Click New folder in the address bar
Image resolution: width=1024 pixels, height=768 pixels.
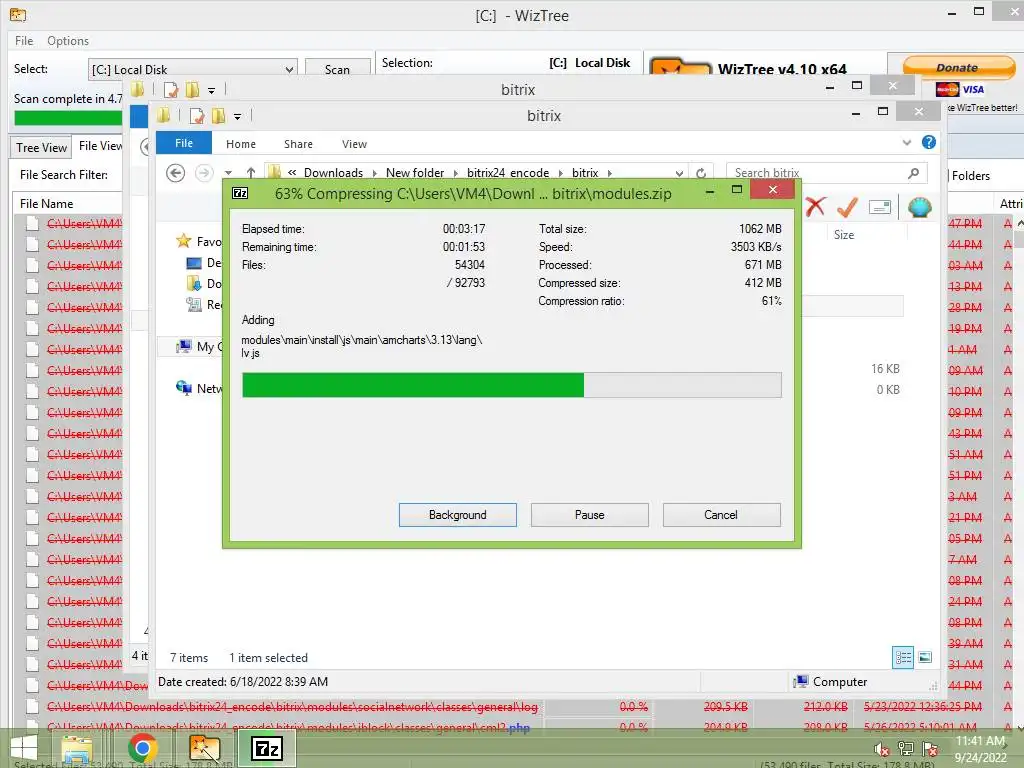415,173
